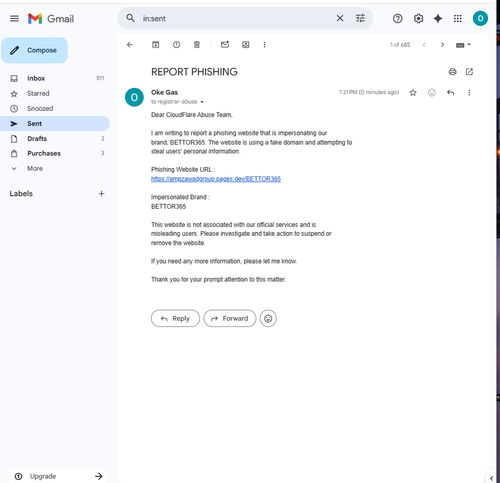Show side panel arrow at bottom right
Screen dimensions: 500x483
491,478
